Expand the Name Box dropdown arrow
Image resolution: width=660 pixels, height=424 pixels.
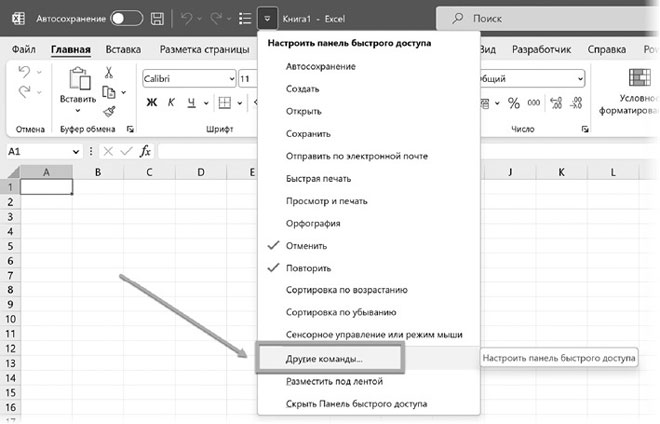[x=75, y=151]
